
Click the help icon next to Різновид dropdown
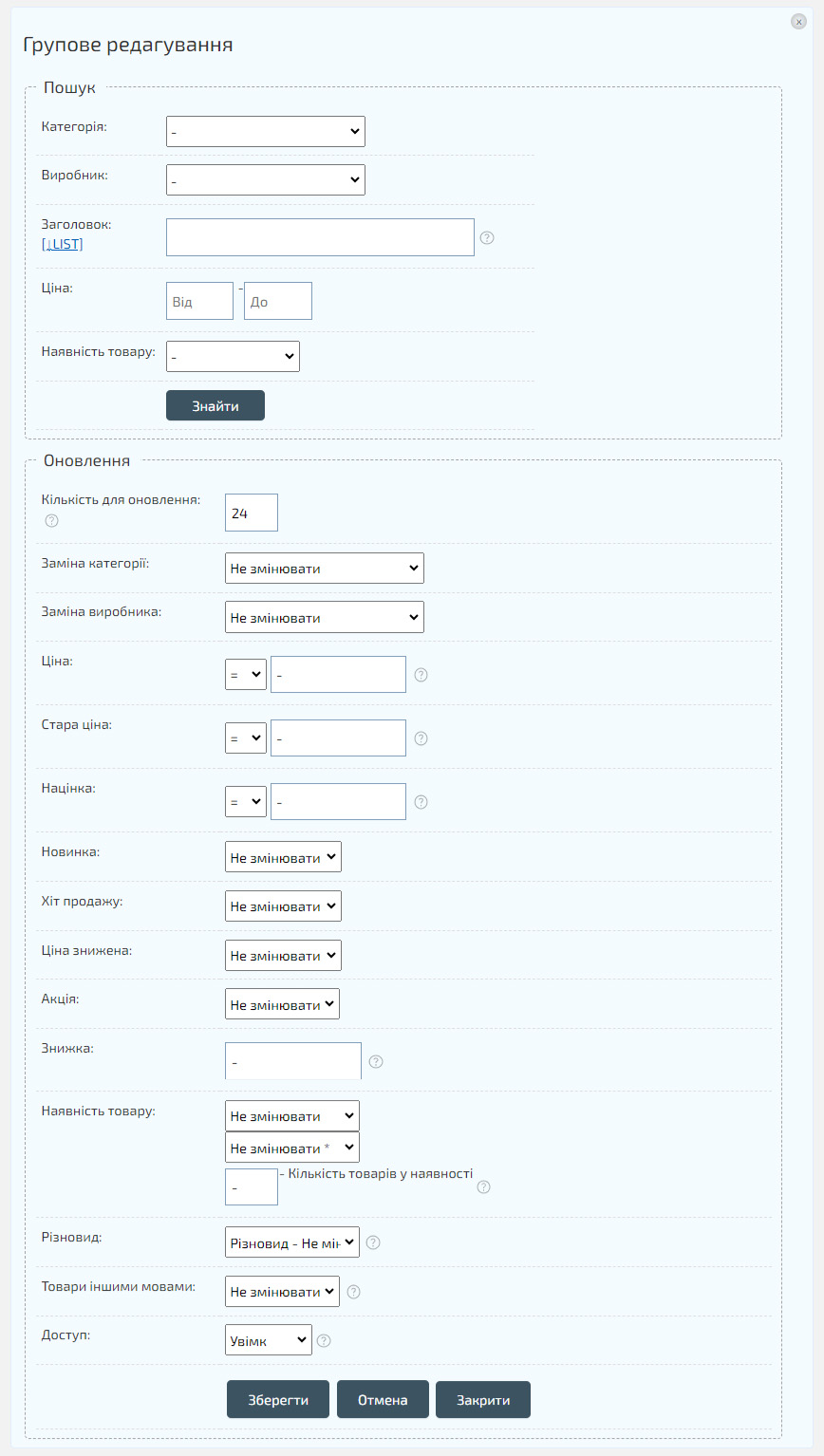tap(373, 1242)
